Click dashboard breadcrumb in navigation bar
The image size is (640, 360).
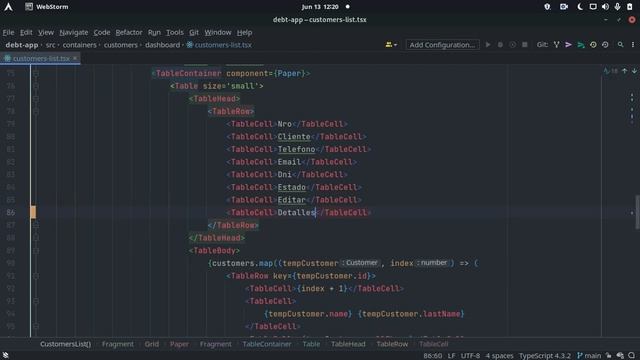pyautogui.click(x=162, y=45)
